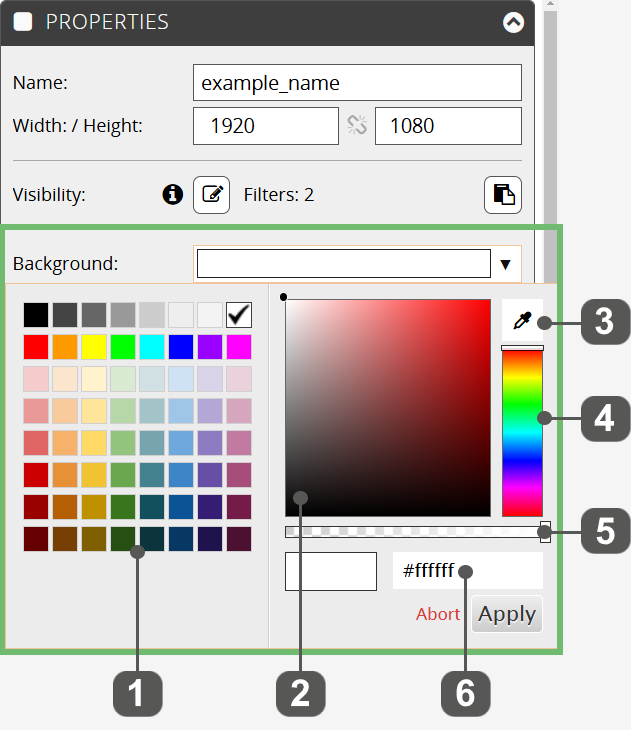Screen dimensions: 631x730
Task: Collapse the Properties panel with the chevron
Action: tap(513, 22)
